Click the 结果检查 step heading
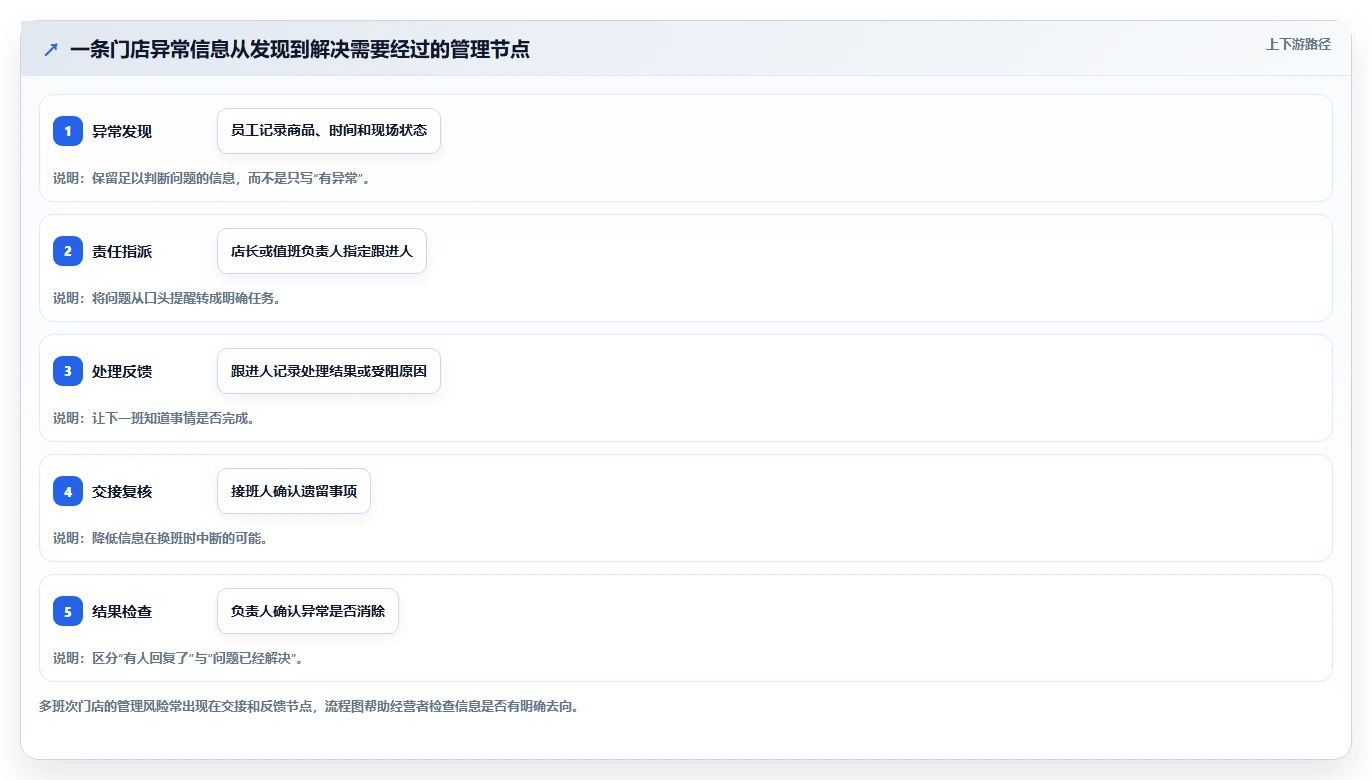This screenshot has width=1372, height=780. pyautogui.click(x=122, y=611)
